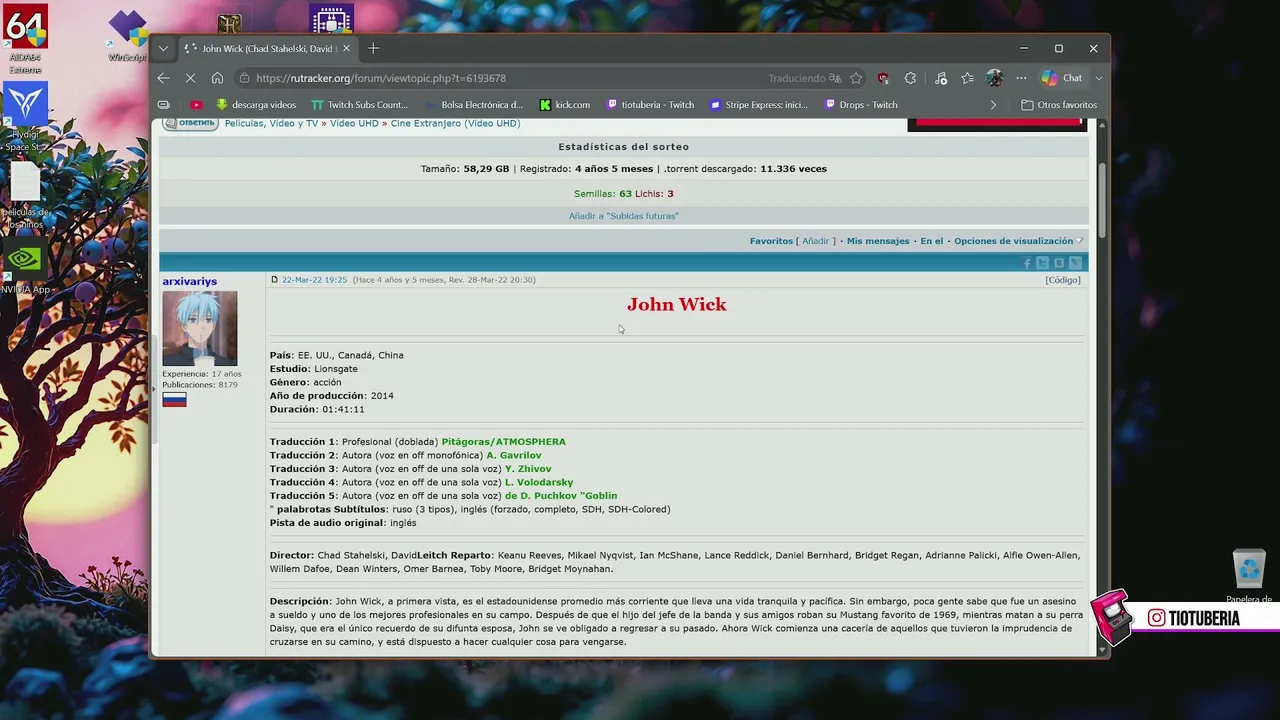
Task: Open the browser profile avatar
Action: coord(994,78)
